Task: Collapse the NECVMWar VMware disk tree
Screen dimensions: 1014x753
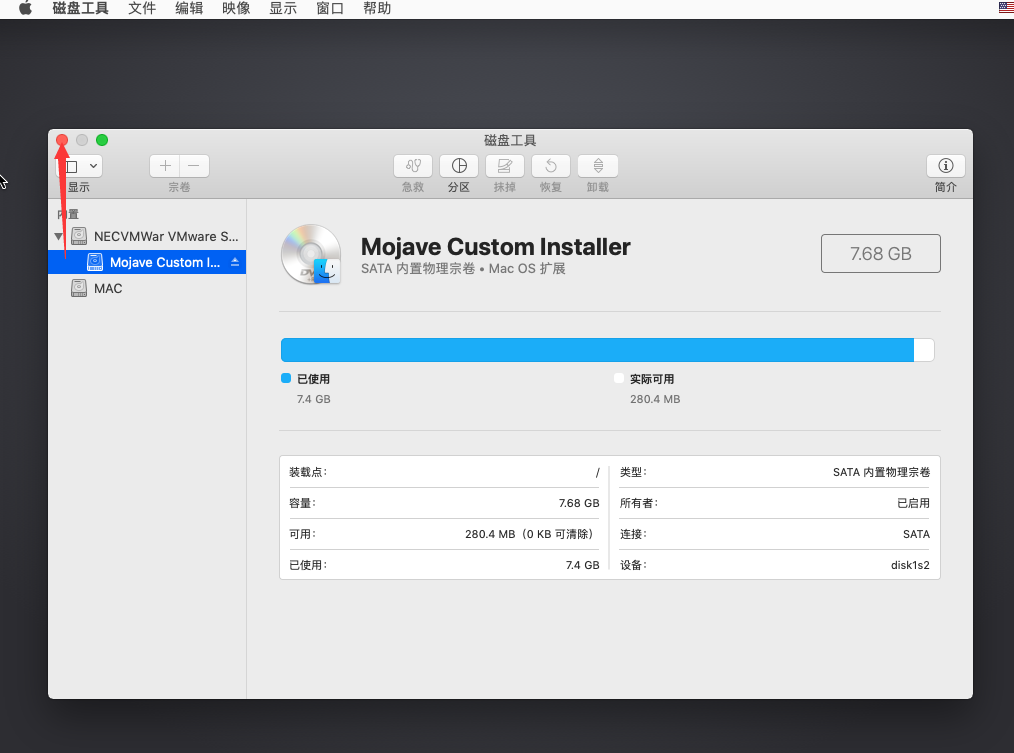Action: pyautogui.click(x=59, y=237)
